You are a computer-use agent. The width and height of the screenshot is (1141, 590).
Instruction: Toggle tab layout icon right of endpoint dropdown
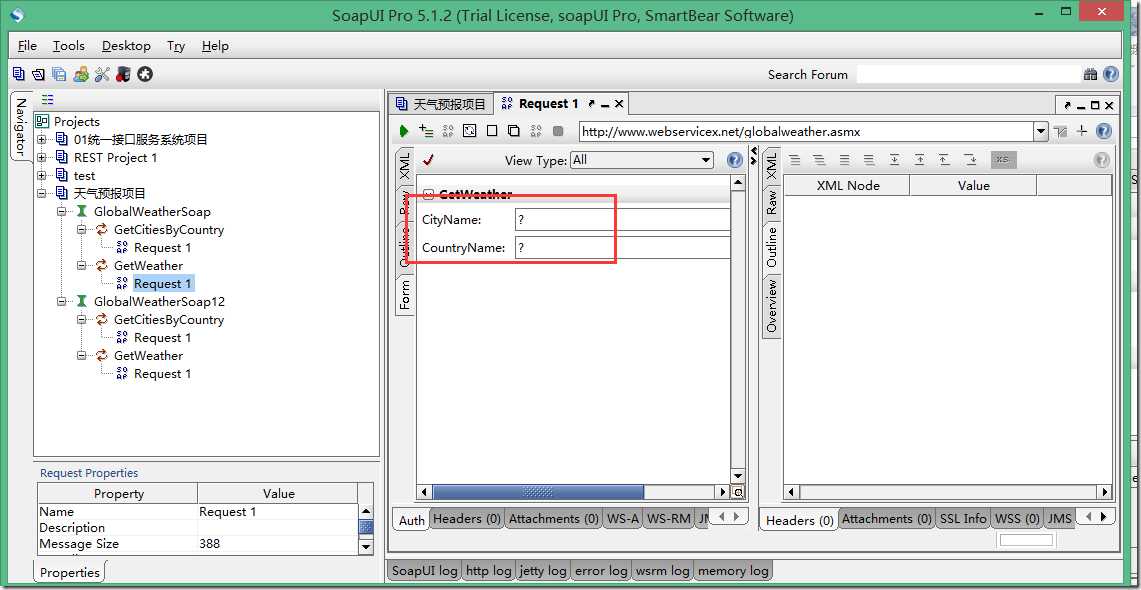[x=1061, y=131]
